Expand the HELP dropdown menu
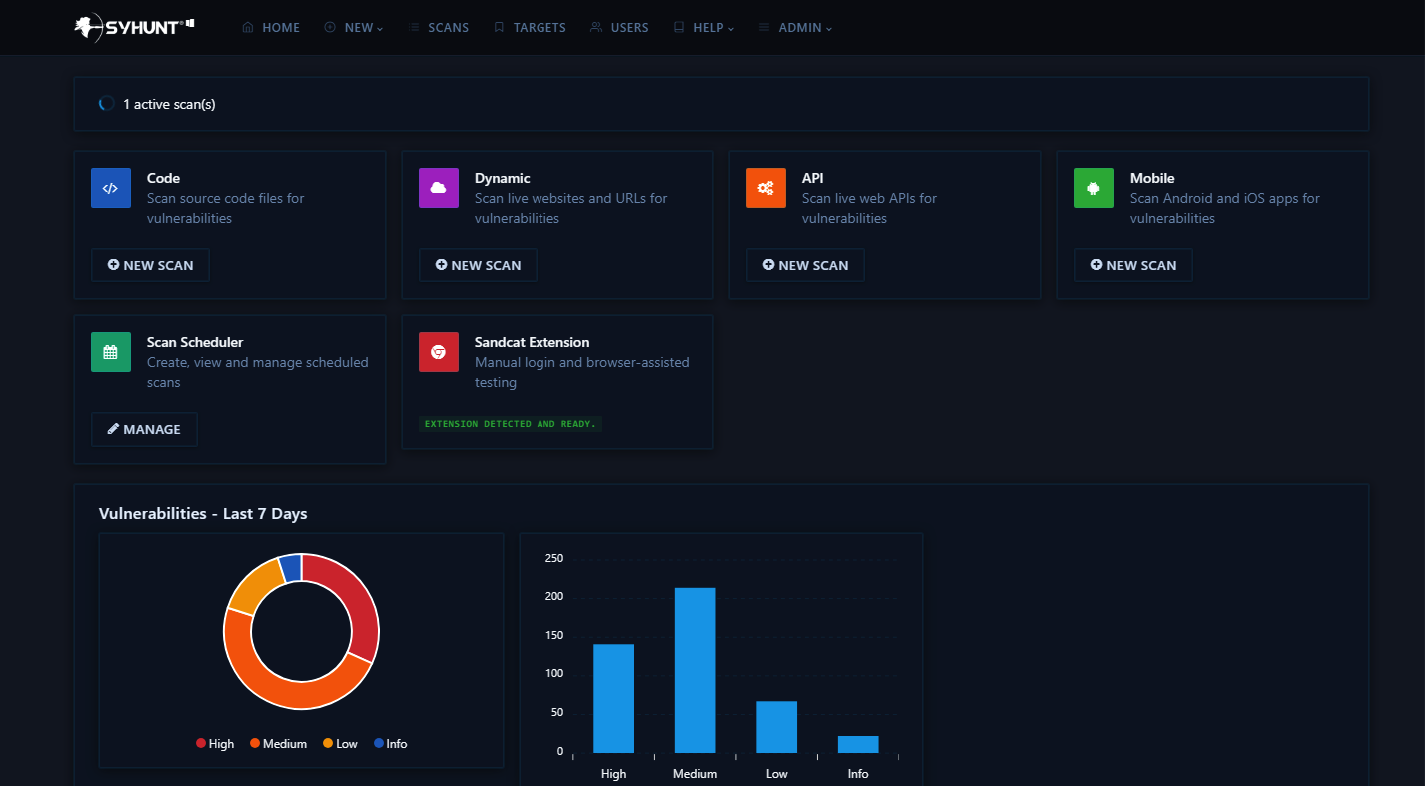The image size is (1425, 786). [x=704, y=28]
